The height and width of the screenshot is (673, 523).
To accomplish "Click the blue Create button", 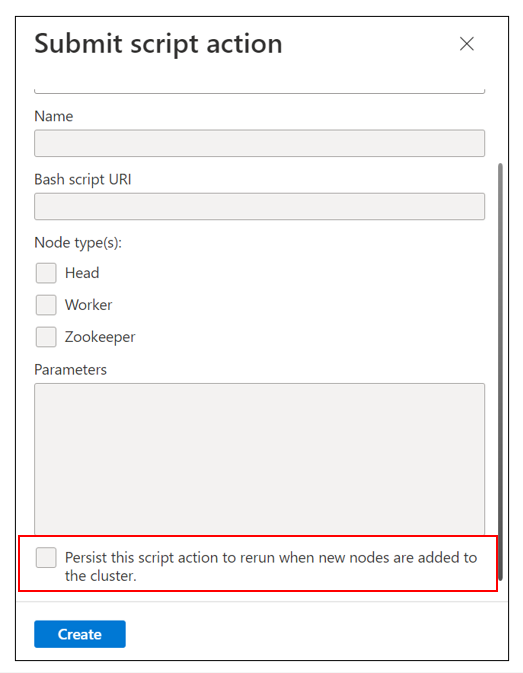I will tap(80, 634).
